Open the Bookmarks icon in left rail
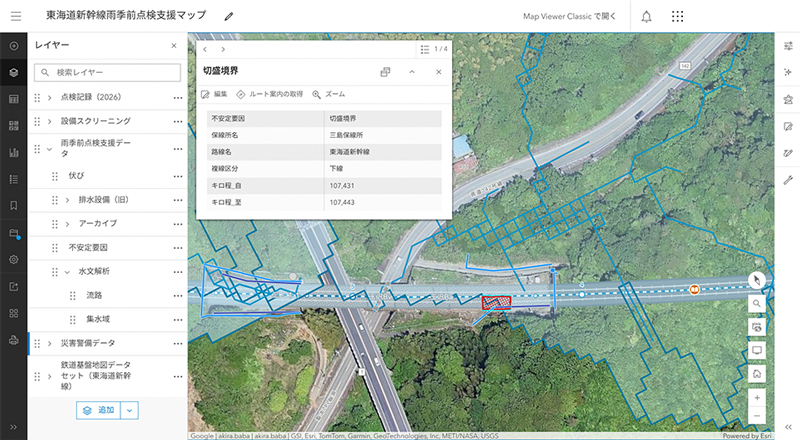Viewport: 800px width, 440px height. (x=14, y=206)
